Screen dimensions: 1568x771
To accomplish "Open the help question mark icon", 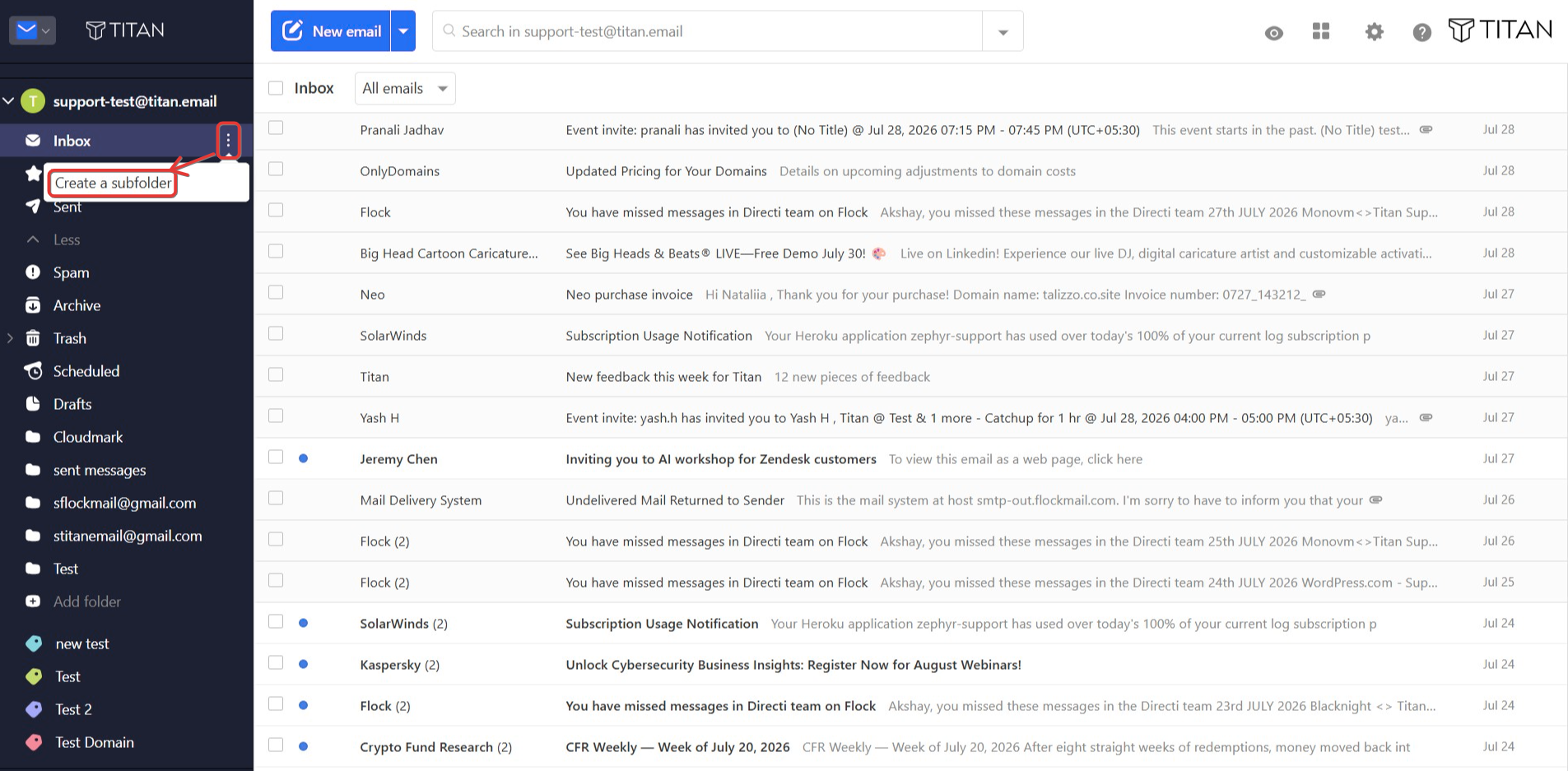I will pyautogui.click(x=1421, y=33).
